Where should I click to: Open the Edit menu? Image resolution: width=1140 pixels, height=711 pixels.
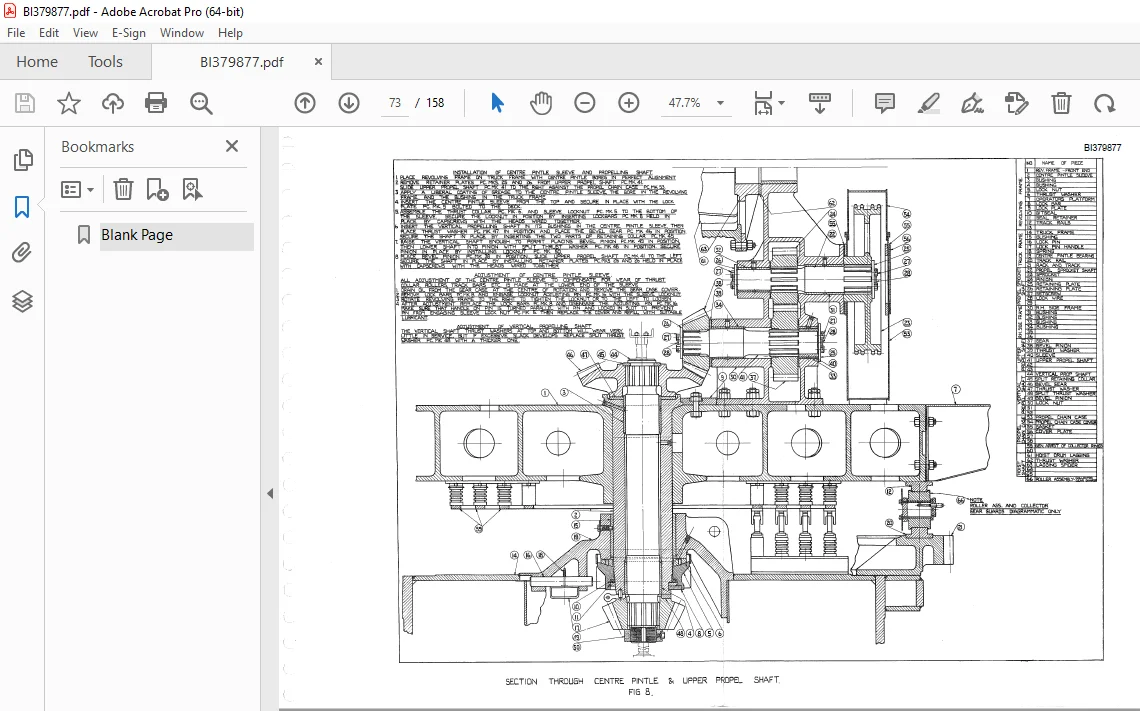pos(49,33)
